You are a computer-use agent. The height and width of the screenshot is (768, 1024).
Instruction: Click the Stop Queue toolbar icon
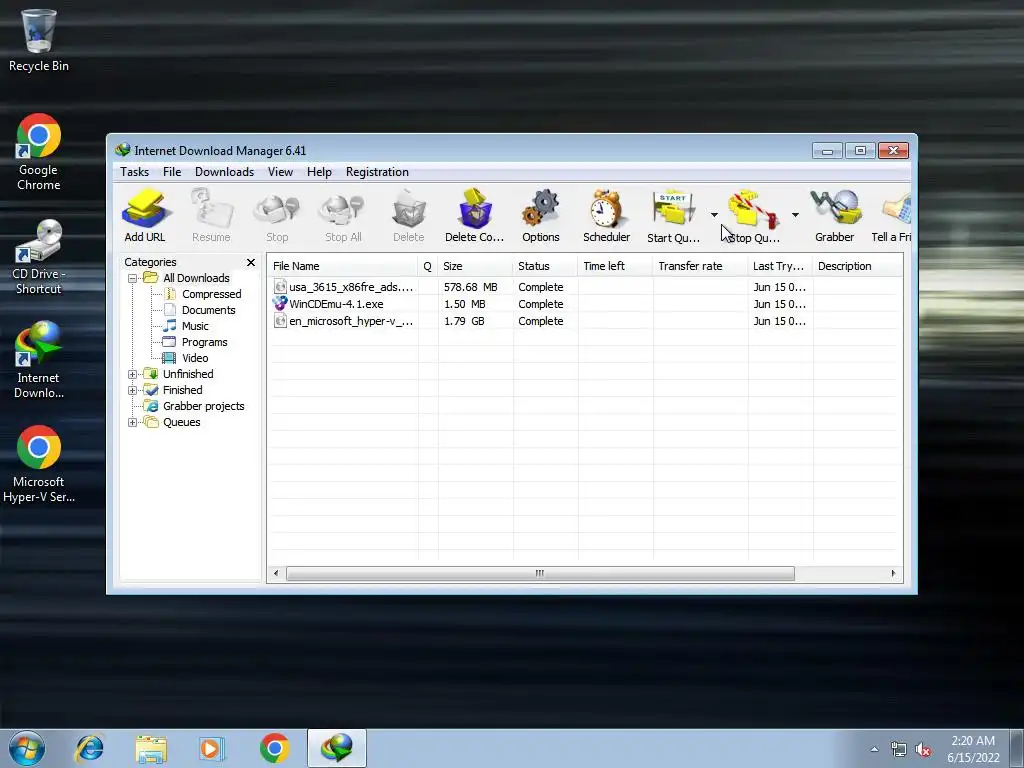tap(754, 216)
